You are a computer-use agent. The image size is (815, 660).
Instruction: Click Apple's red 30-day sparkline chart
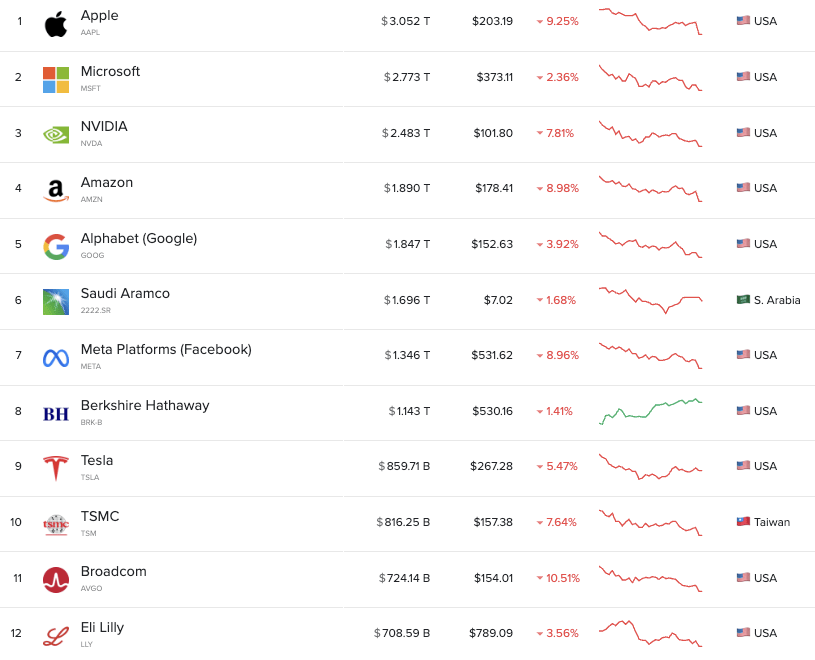[651, 21]
